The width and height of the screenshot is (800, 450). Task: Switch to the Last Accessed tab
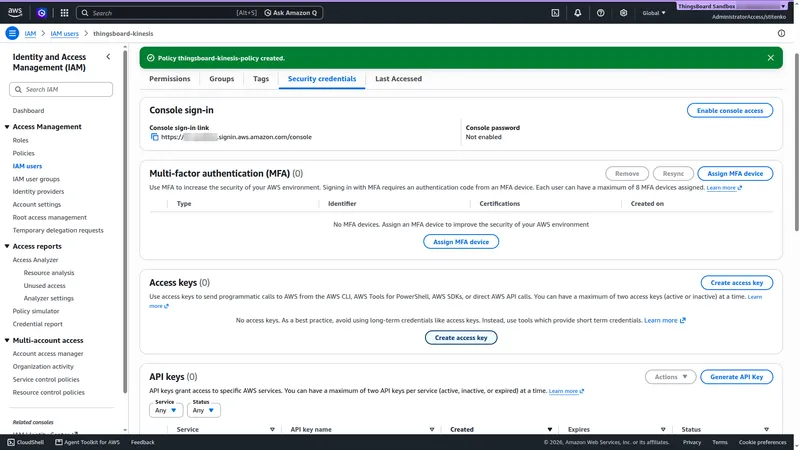[398, 79]
